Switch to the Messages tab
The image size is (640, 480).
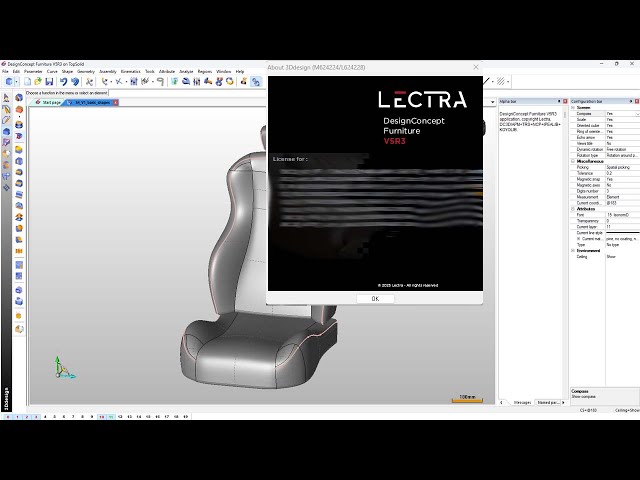point(522,402)
